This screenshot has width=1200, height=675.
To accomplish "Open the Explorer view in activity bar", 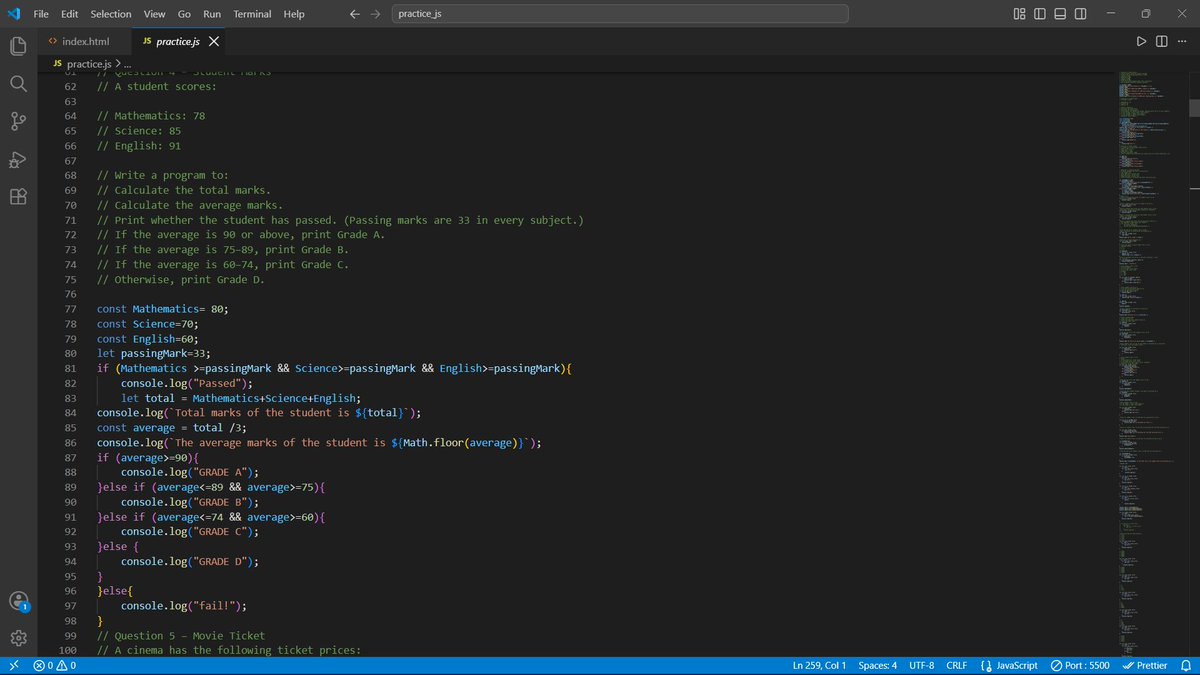I will pos(17,46).
